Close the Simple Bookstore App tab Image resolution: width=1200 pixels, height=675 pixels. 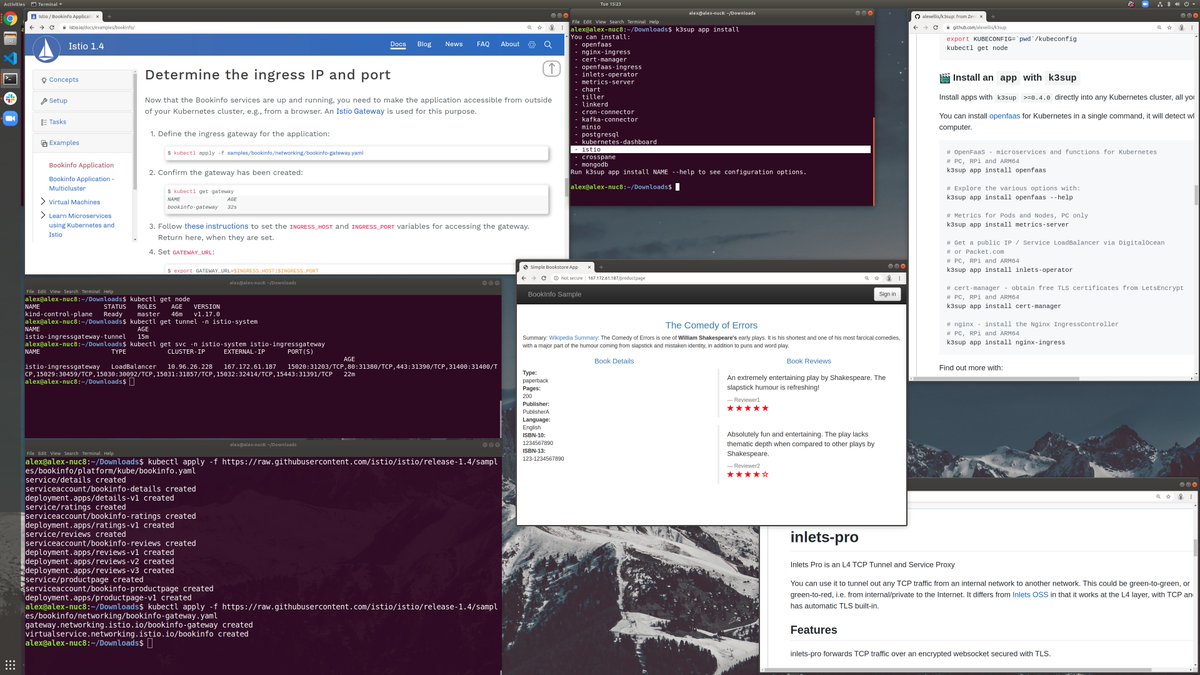pyautogui.click(x=588, y=267)
